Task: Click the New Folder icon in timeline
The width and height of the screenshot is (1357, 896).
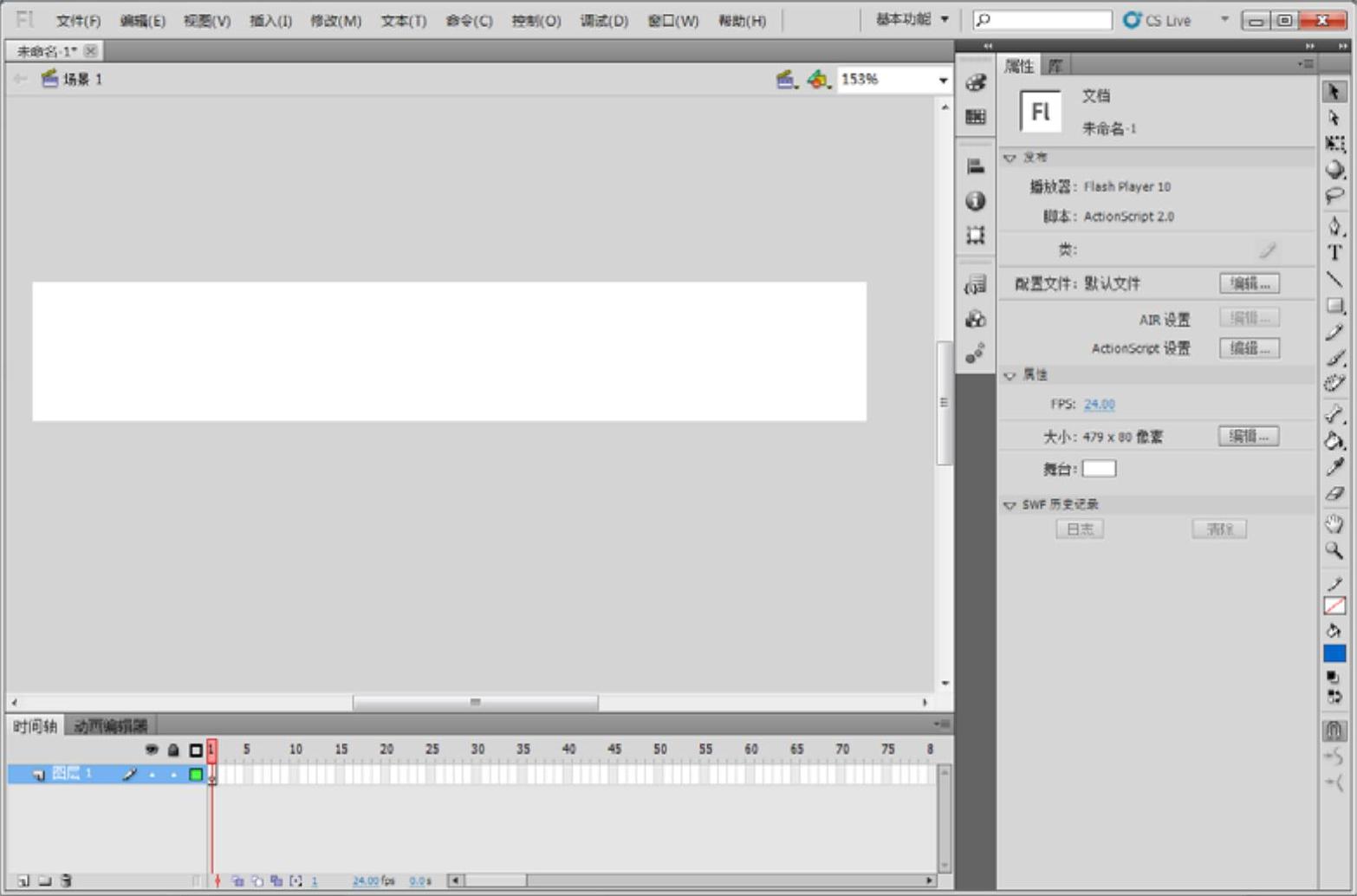Action: click(x=44, y=880)
